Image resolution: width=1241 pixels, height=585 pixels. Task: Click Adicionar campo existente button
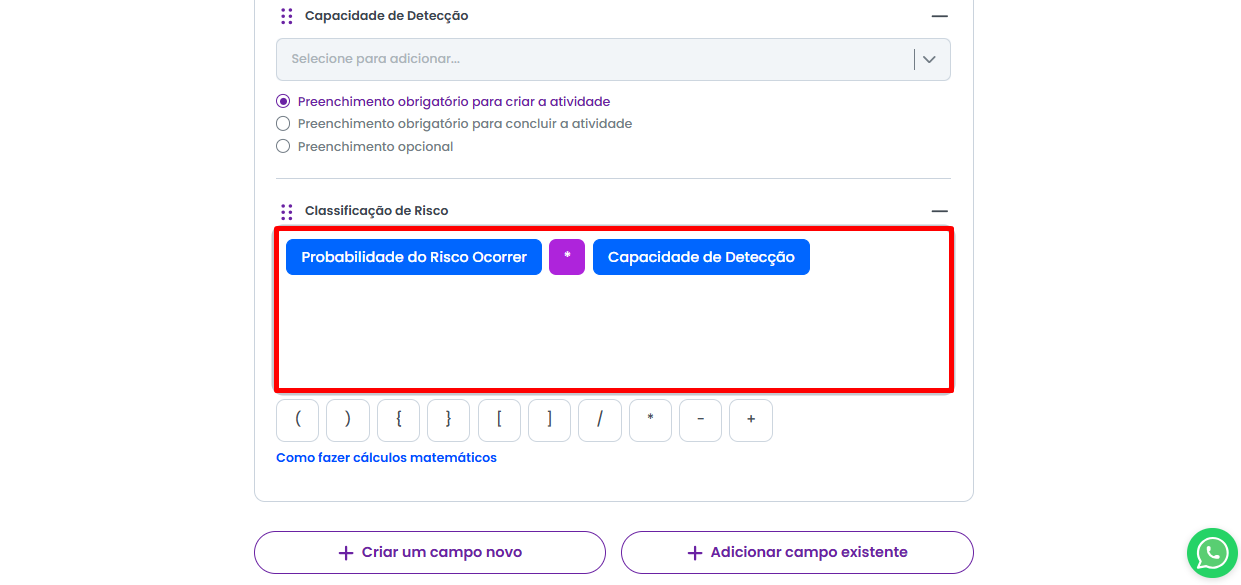tap(797, 553)
